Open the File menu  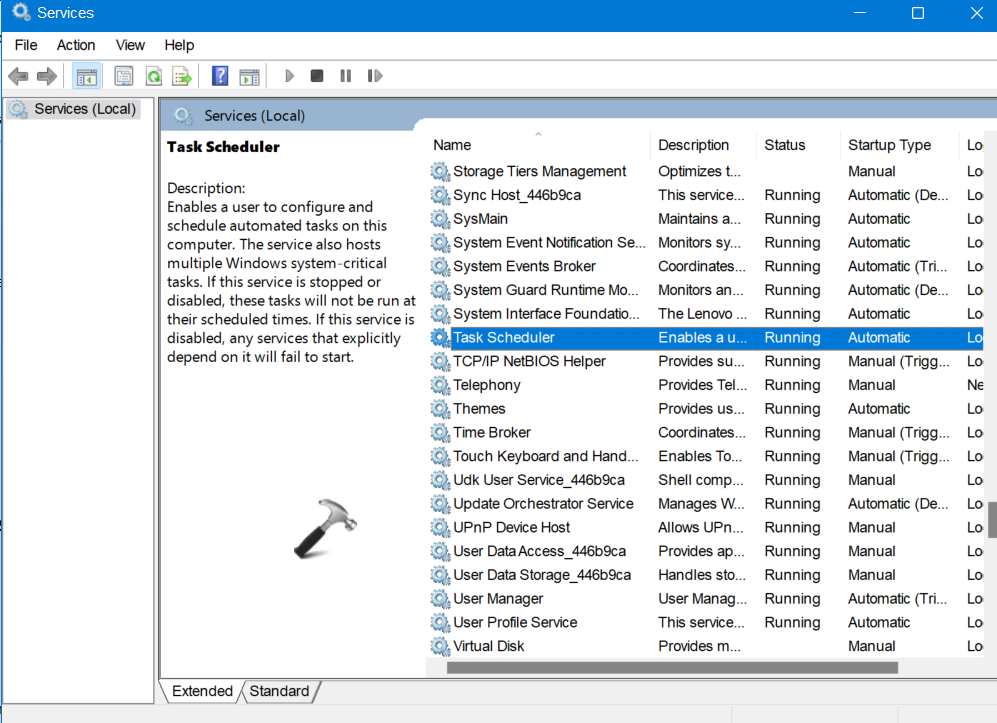[26, 45]
